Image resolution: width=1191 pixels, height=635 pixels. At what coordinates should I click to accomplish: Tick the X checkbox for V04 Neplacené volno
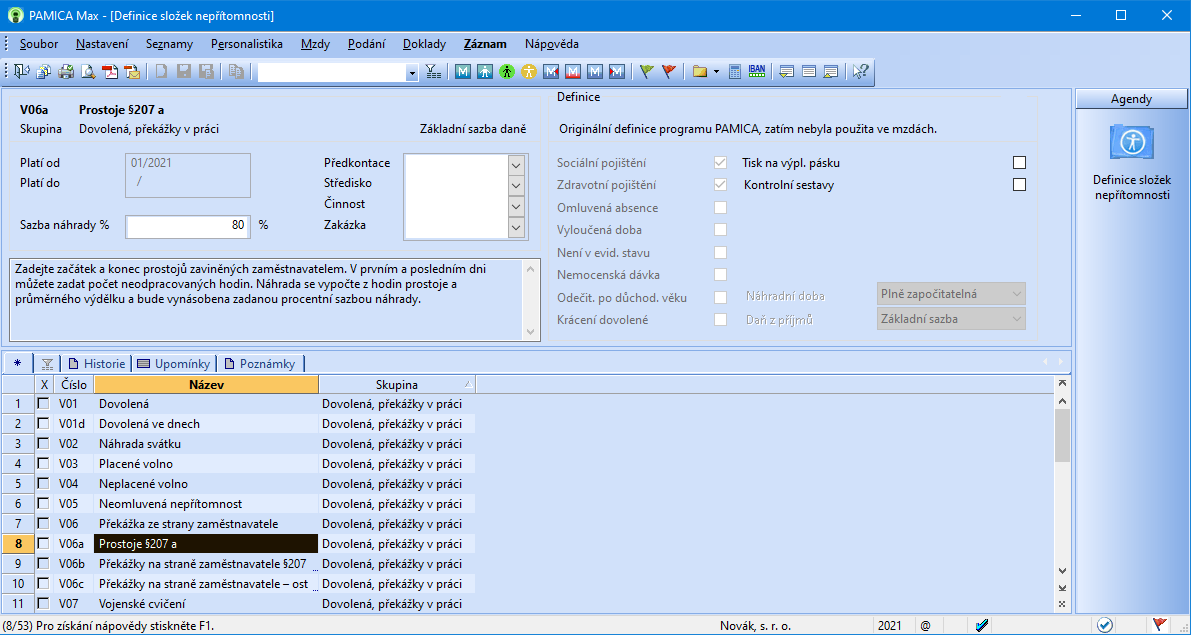point(44,484)
